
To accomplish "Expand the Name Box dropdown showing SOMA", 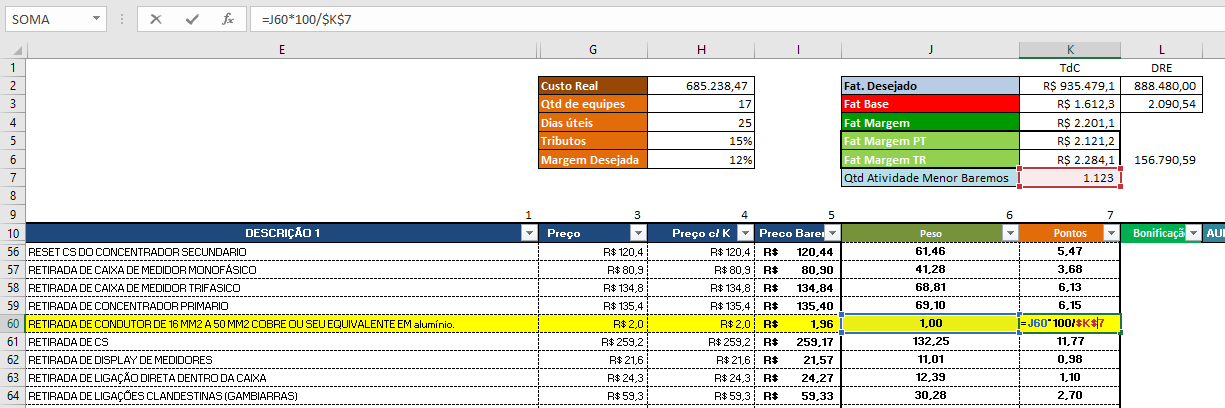I will [x=94, y=19].
